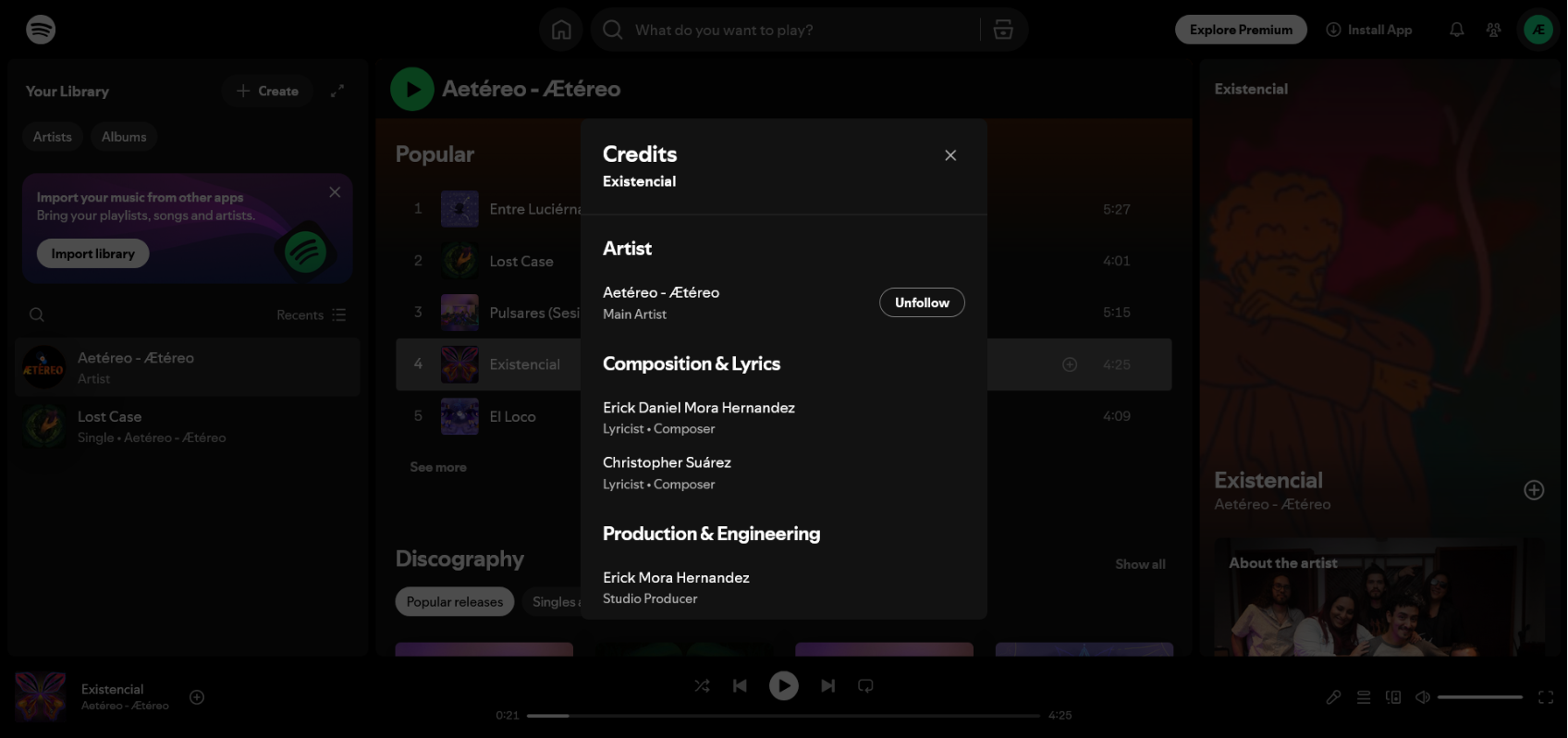Image resolution: width=1568 pixels, height=738 pixels.
Task: Click See more under Popular tracks
Action: click(x=438, y=467)
